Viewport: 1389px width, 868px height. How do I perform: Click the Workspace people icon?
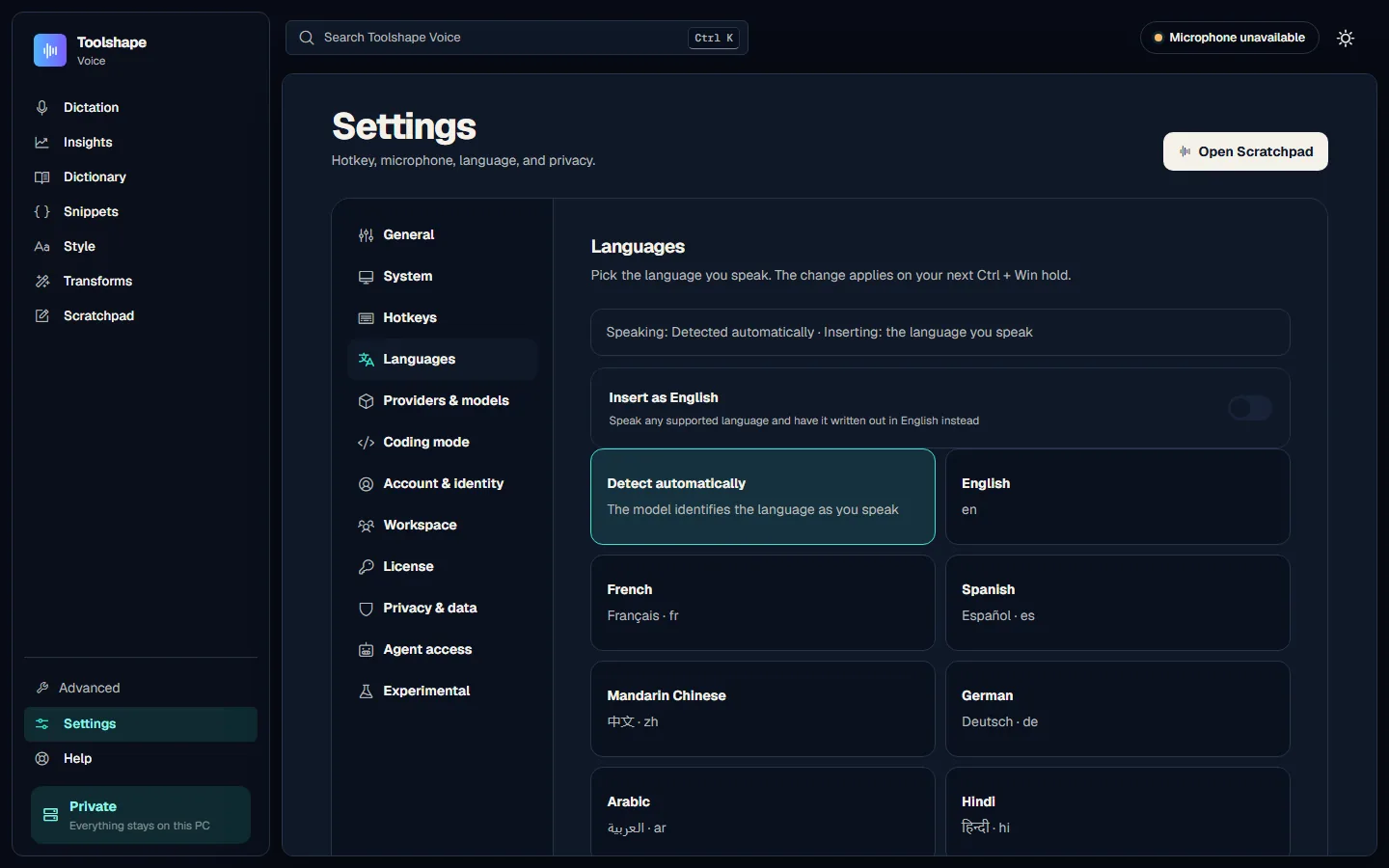(x=366, y=525)
